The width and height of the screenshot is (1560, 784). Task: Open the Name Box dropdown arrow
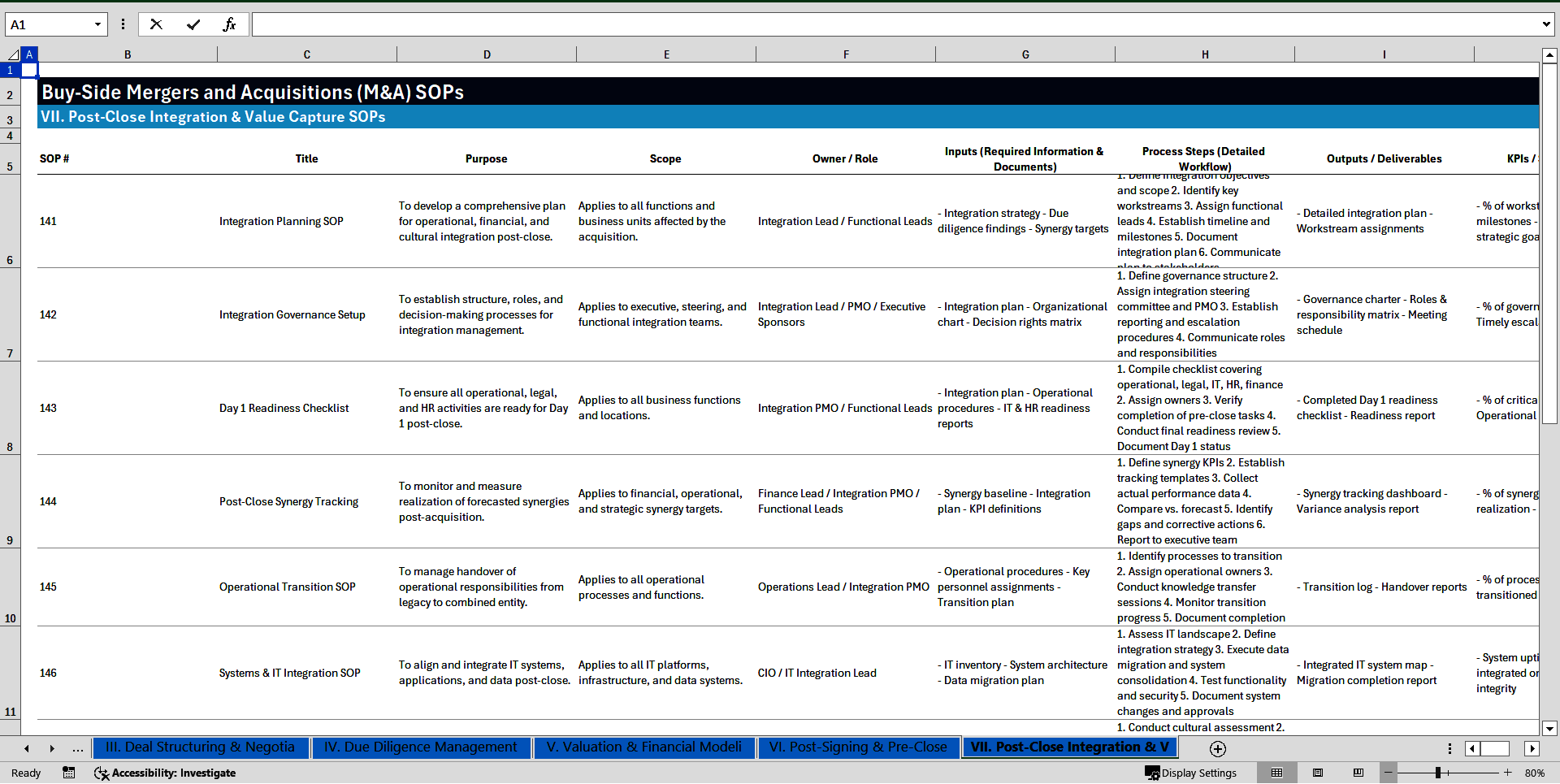coord(97,24)
